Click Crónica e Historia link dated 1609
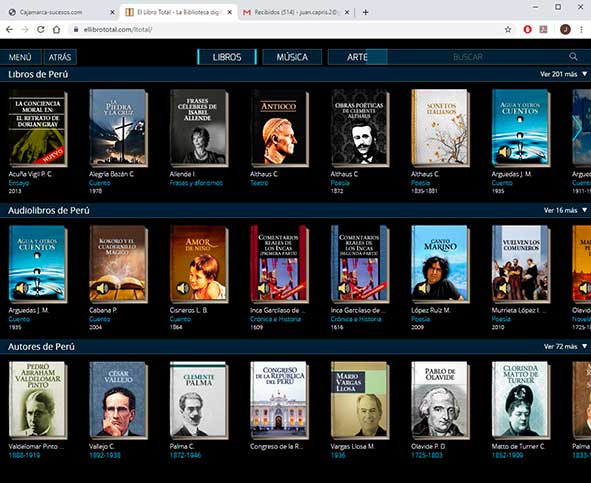Viewport: 591px width, 483px height. point(276,319)
